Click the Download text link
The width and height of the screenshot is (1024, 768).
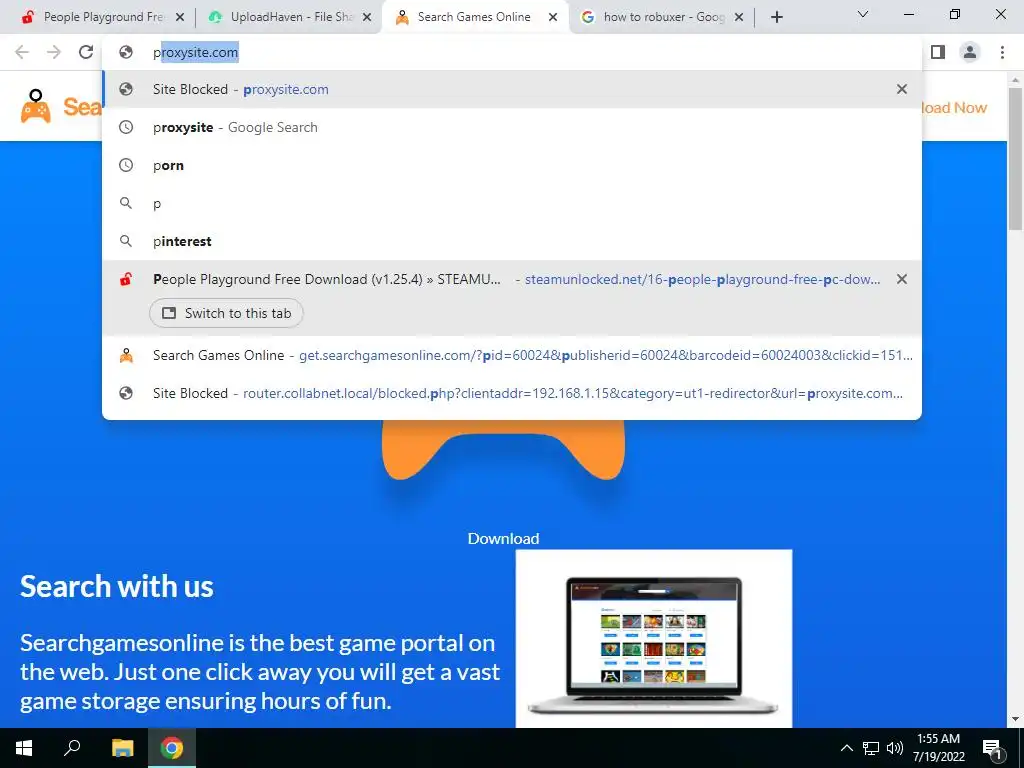tap(504, 539)
